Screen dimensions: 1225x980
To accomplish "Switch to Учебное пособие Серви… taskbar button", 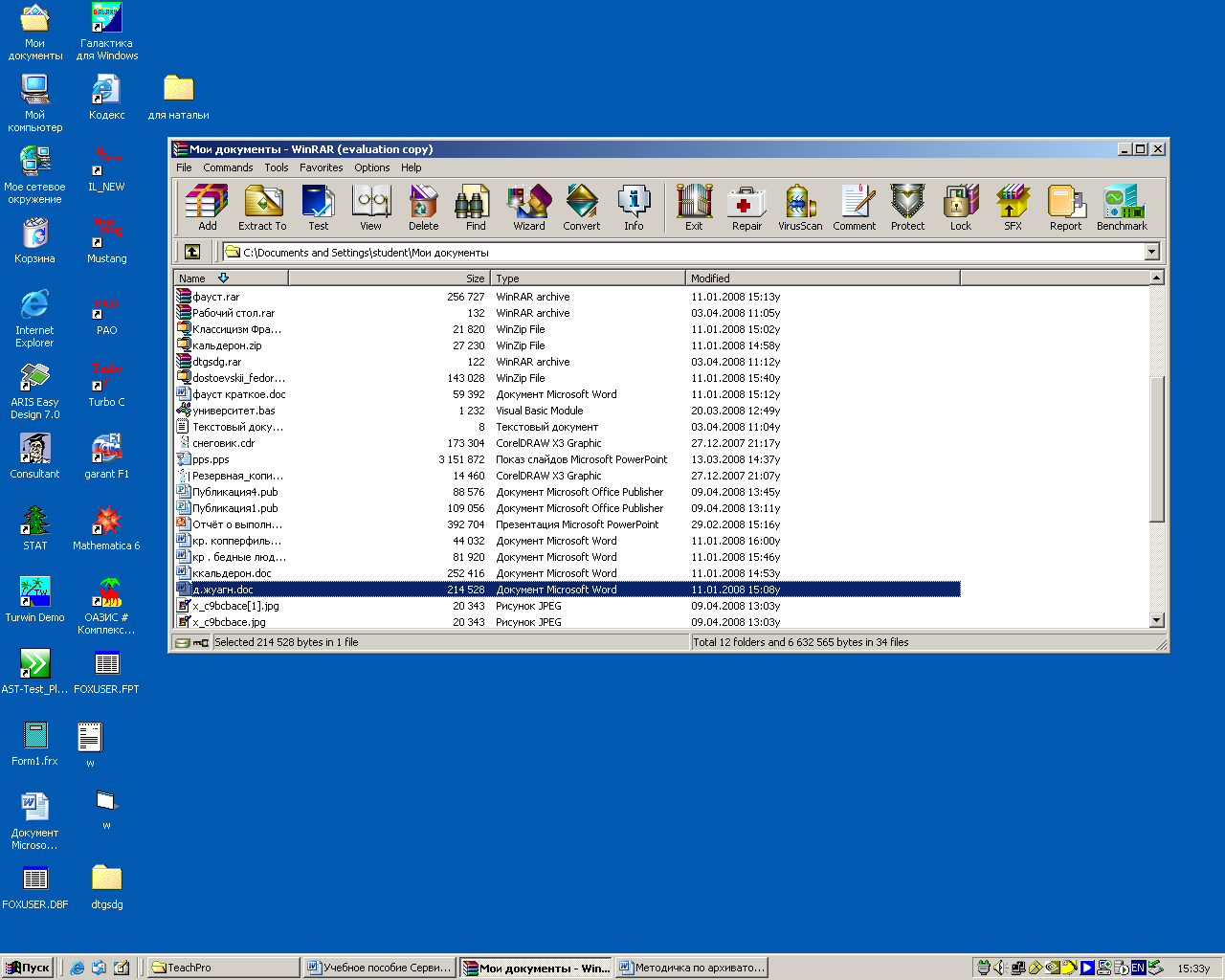I will 379,968.
